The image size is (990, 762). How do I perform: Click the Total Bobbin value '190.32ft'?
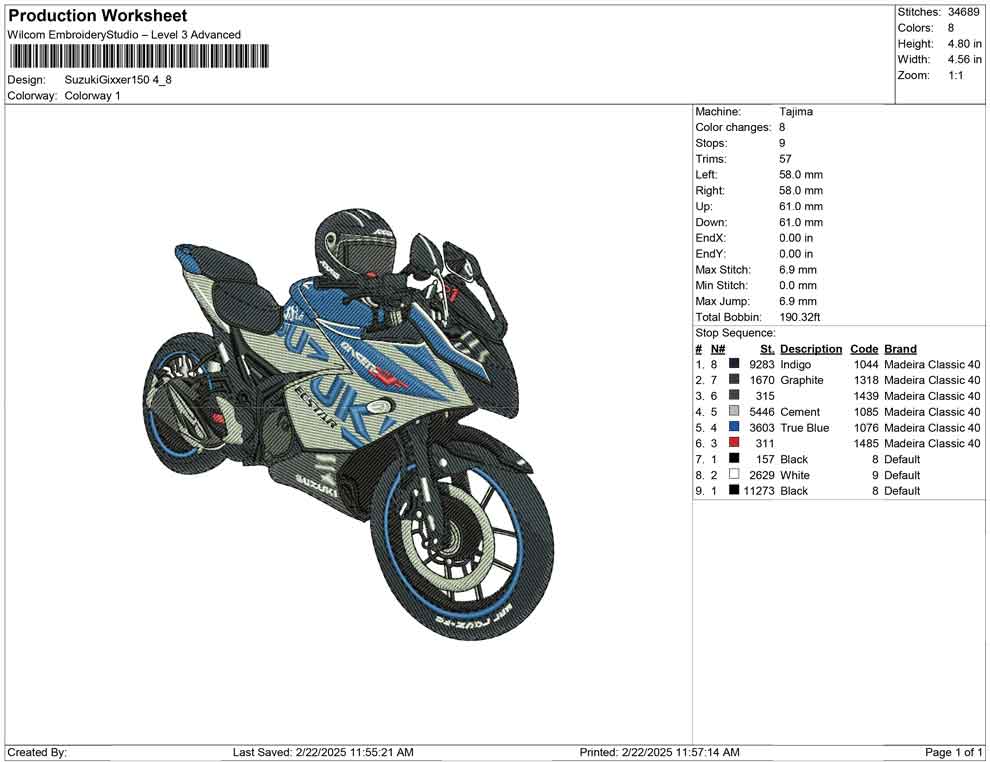799,317
